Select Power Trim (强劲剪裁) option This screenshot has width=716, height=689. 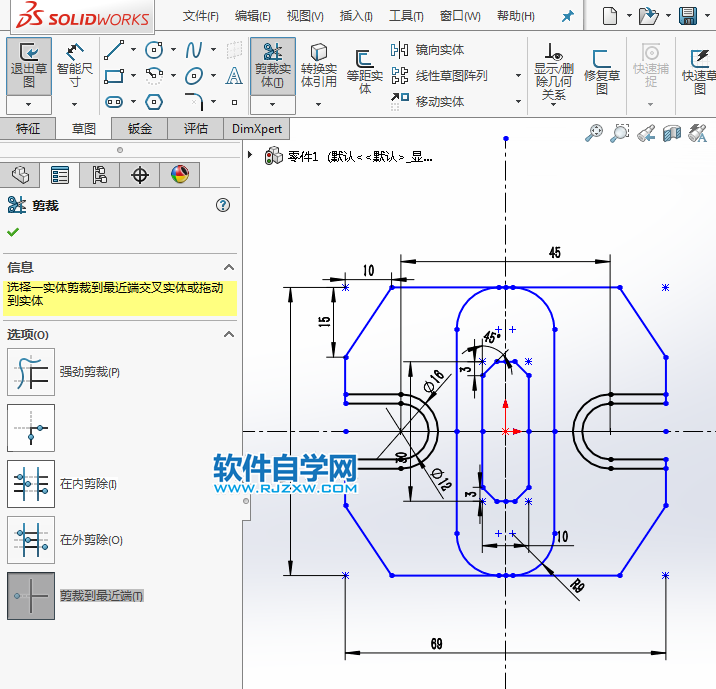pos(31,372)
